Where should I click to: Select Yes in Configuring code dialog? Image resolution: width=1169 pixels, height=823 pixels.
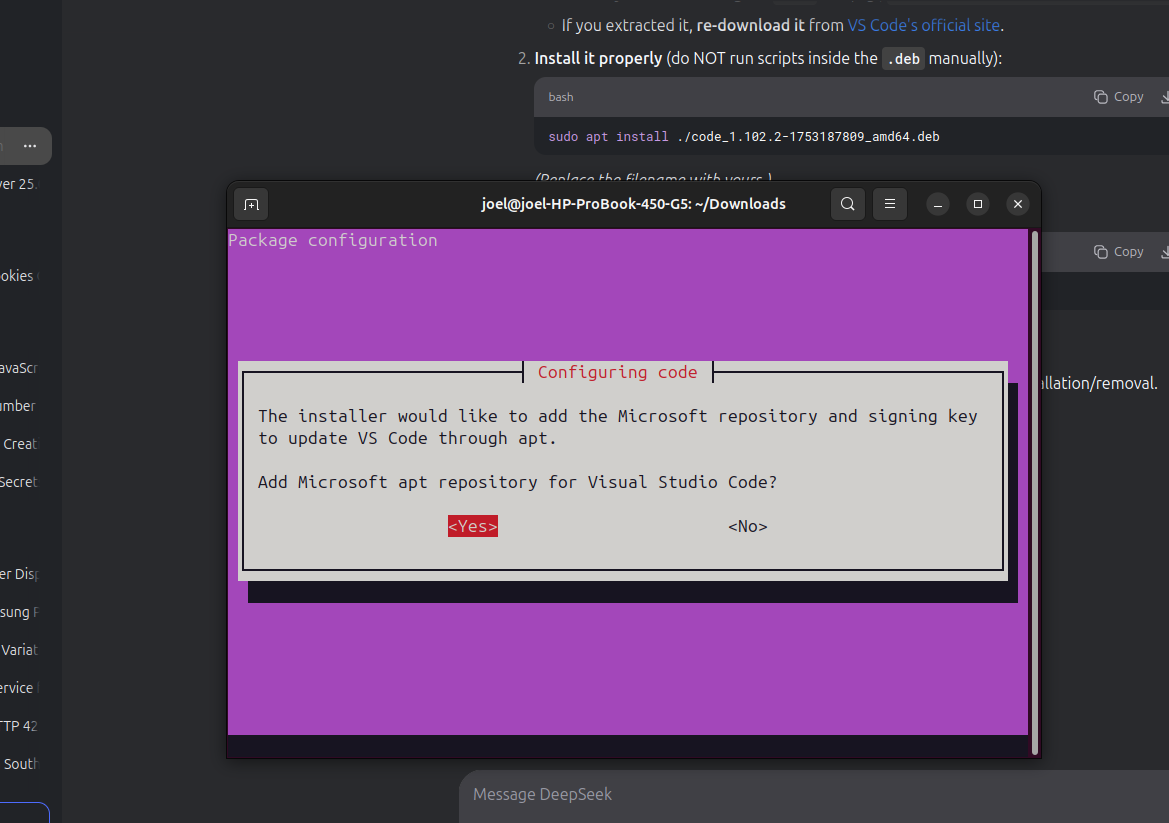coord(473,526)
